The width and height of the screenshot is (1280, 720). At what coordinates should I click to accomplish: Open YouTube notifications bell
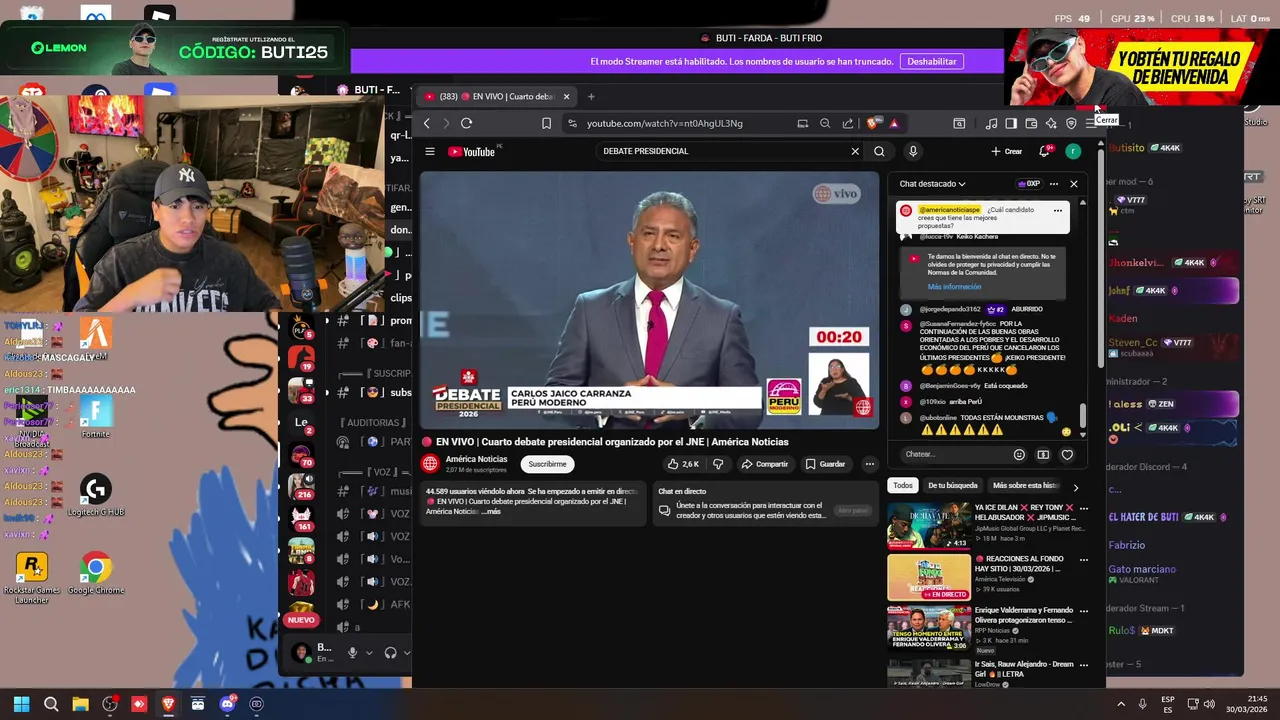tap(1044, 151)
